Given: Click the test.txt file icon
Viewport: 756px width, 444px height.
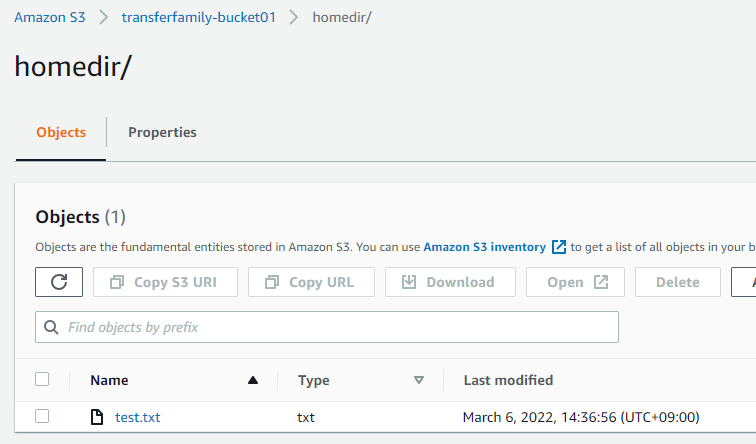Looking at the screenshot, I should click(97, 417).
